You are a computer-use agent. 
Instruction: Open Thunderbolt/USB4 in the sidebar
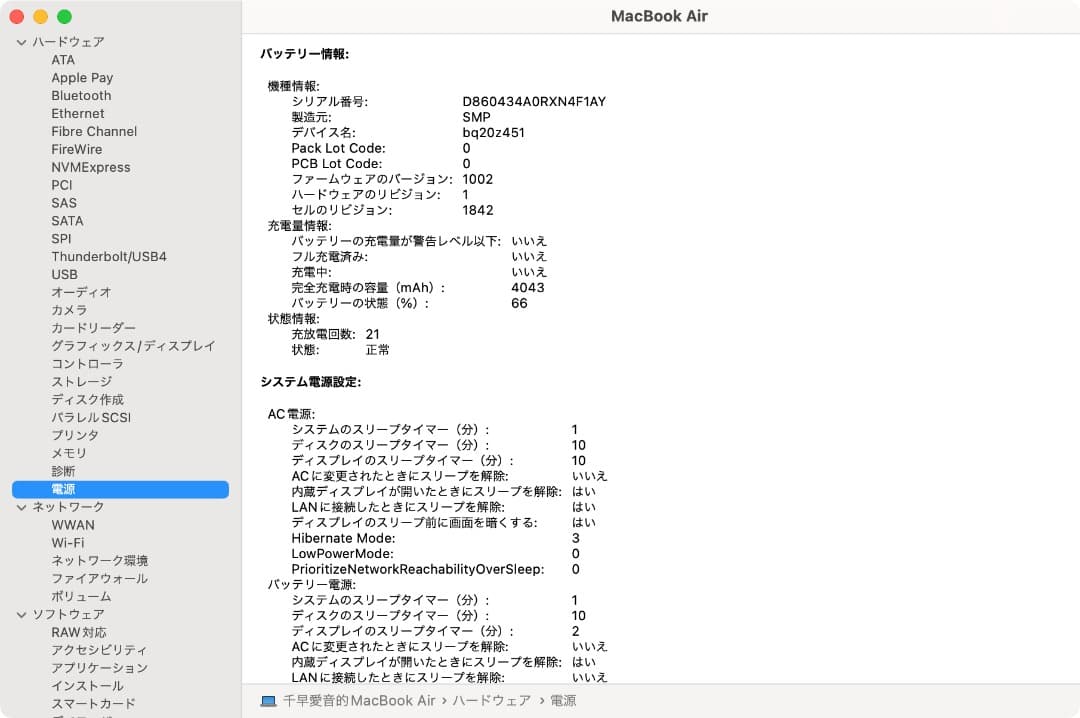pyautogui.click(x=109, y=256)
